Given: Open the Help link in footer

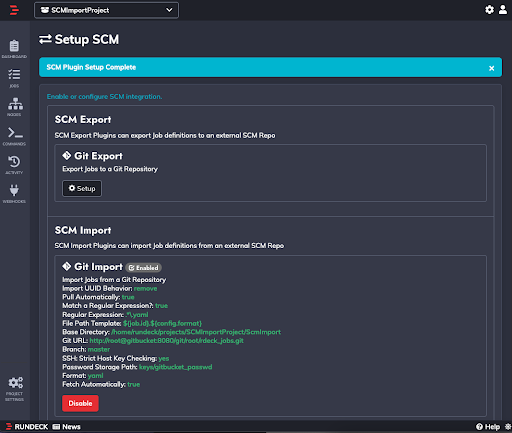Looking at the screenshot, I should pos(488,427).
